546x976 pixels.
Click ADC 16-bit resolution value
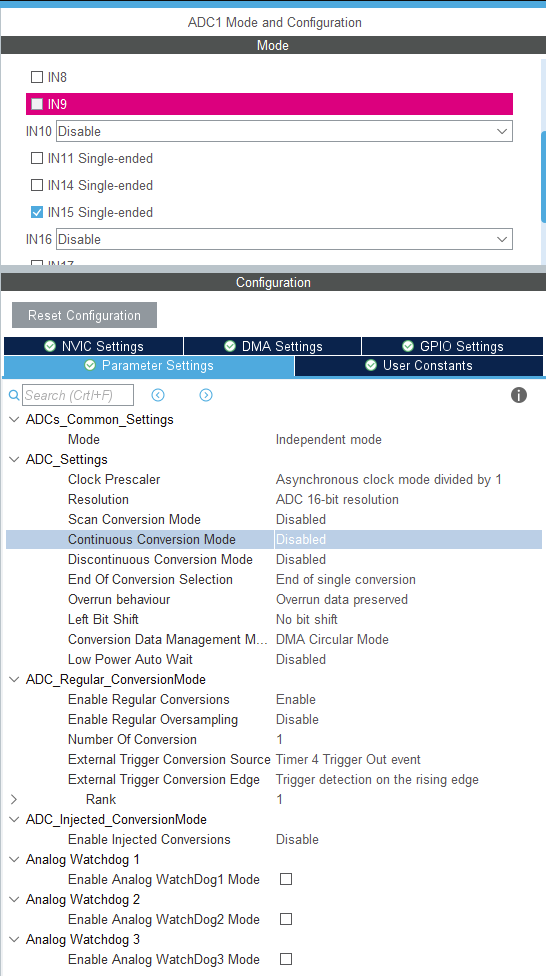pos(337,499)
